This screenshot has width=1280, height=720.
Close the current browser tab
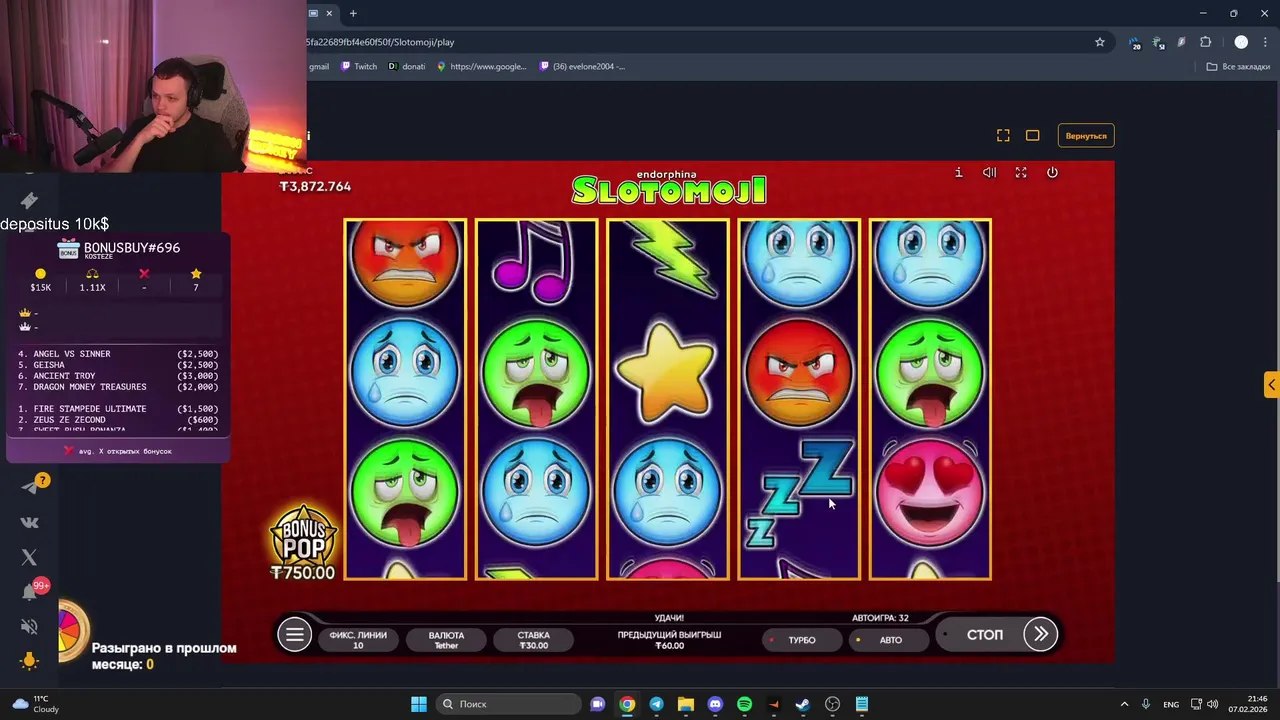[x=329, y=13]
